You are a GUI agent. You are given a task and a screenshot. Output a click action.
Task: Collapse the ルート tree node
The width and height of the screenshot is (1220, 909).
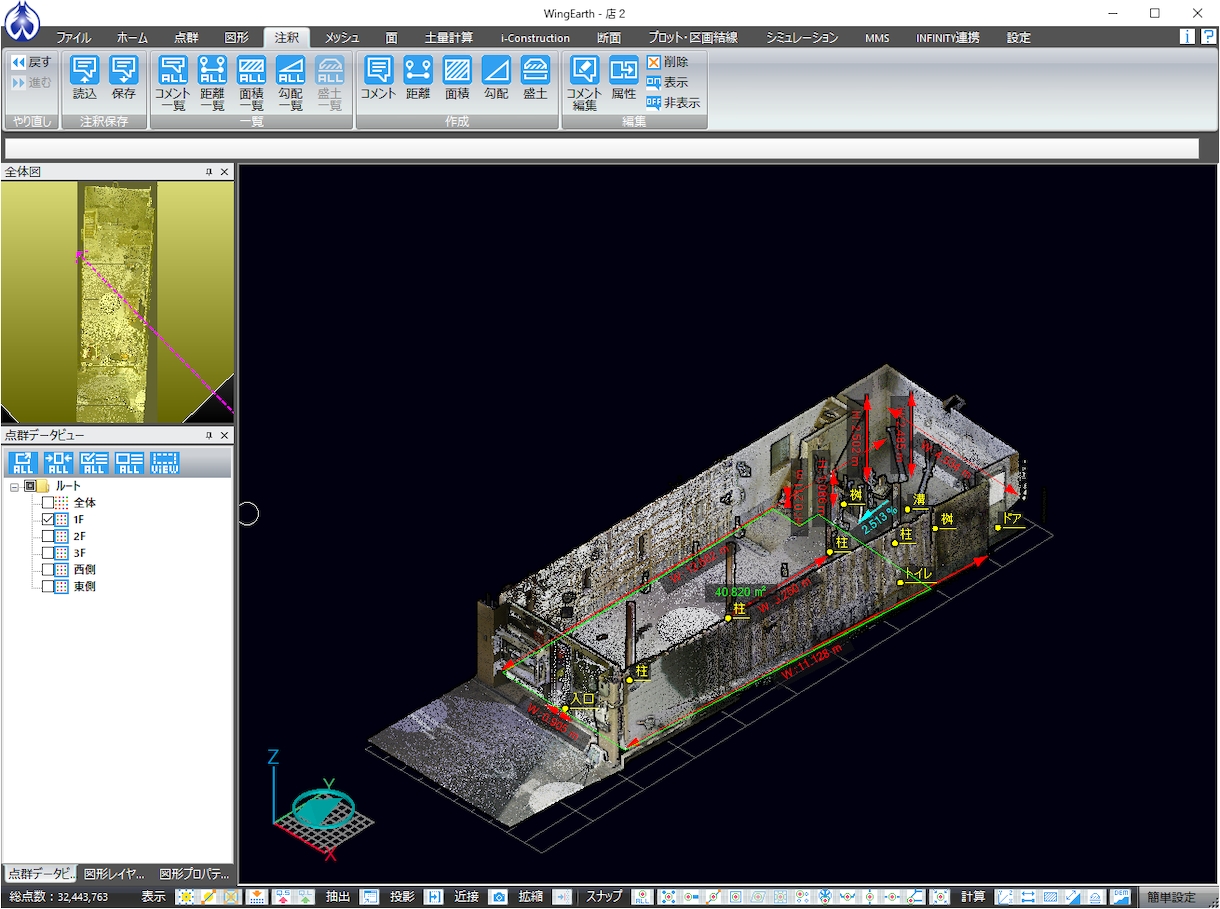coord(14,486)
